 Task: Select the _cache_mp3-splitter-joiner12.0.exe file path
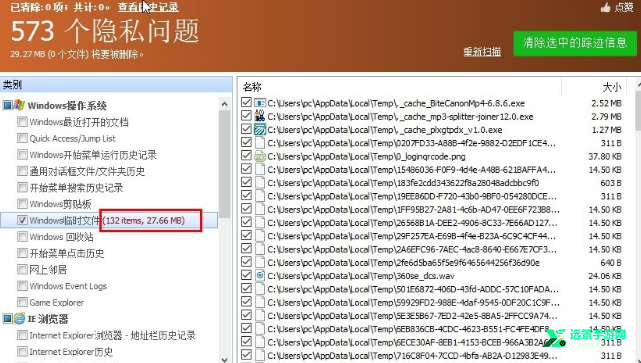click(400, 117)
